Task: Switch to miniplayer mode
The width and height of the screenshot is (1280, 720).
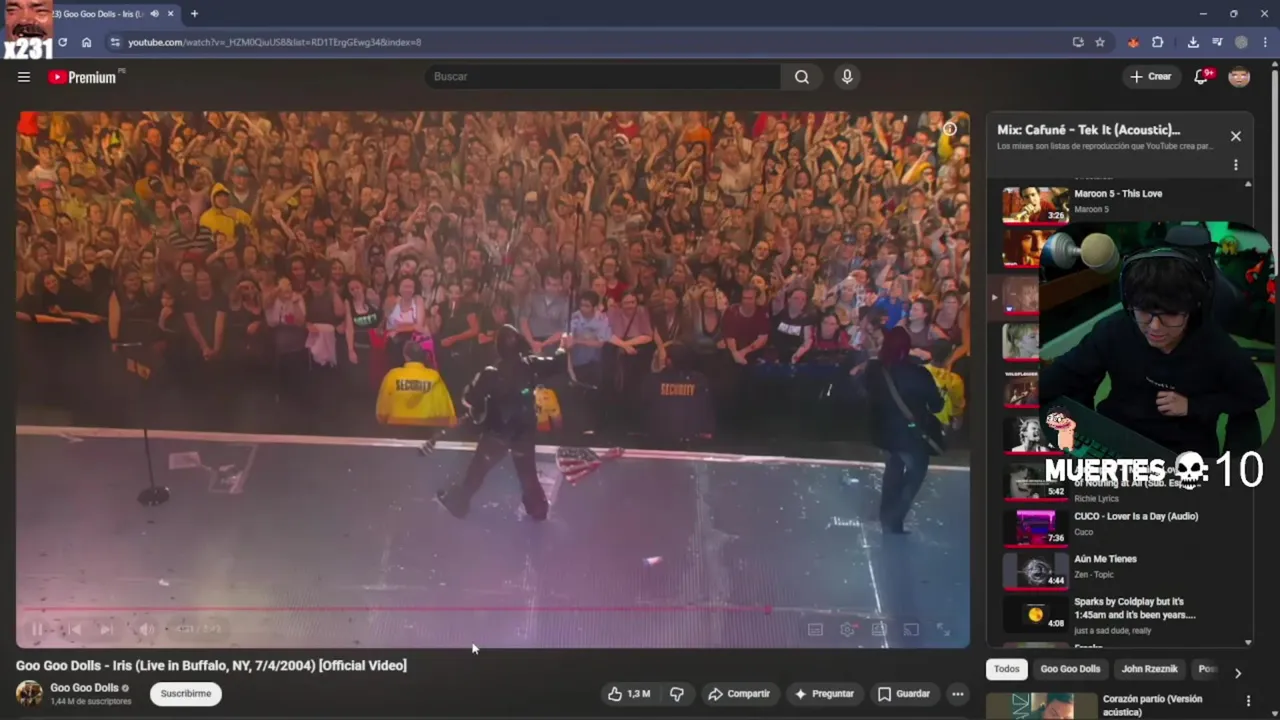Action: tap(879, 629)
